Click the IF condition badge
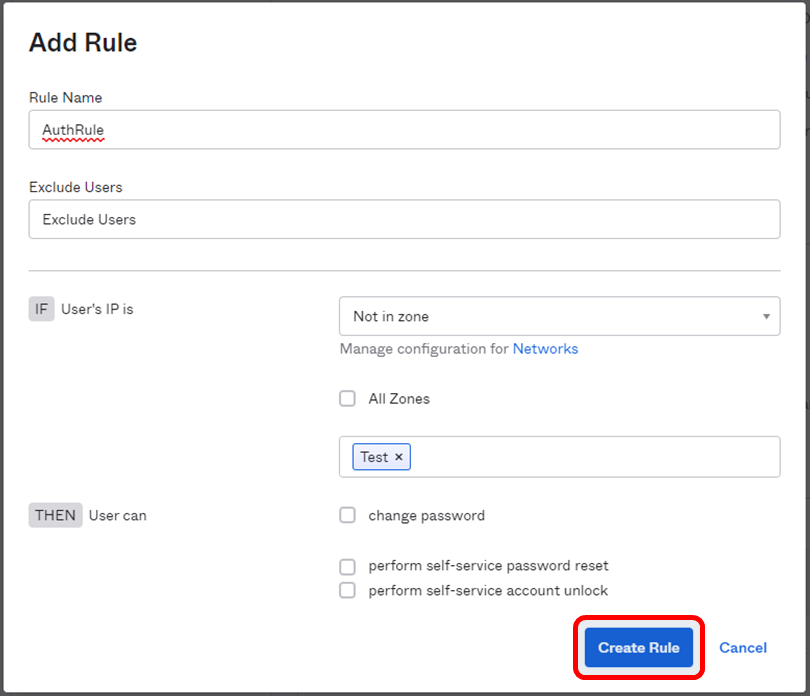Image resolution: width=810 pixels, height=696 pixels. point(41,309)
